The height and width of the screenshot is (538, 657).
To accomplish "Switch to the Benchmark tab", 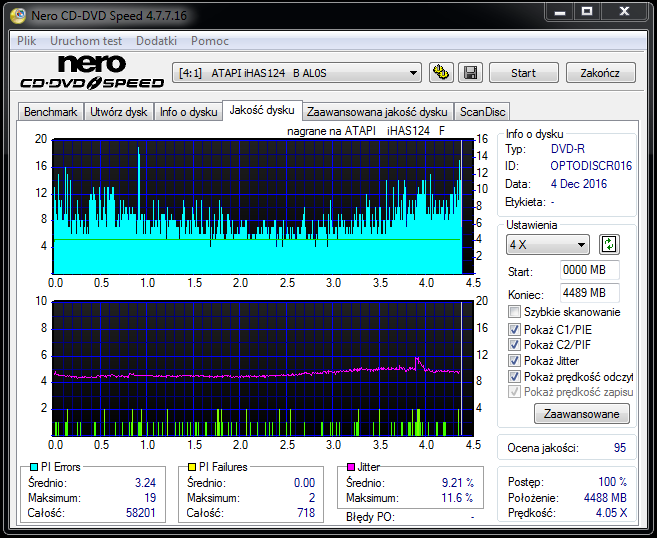I will (51, 112).
